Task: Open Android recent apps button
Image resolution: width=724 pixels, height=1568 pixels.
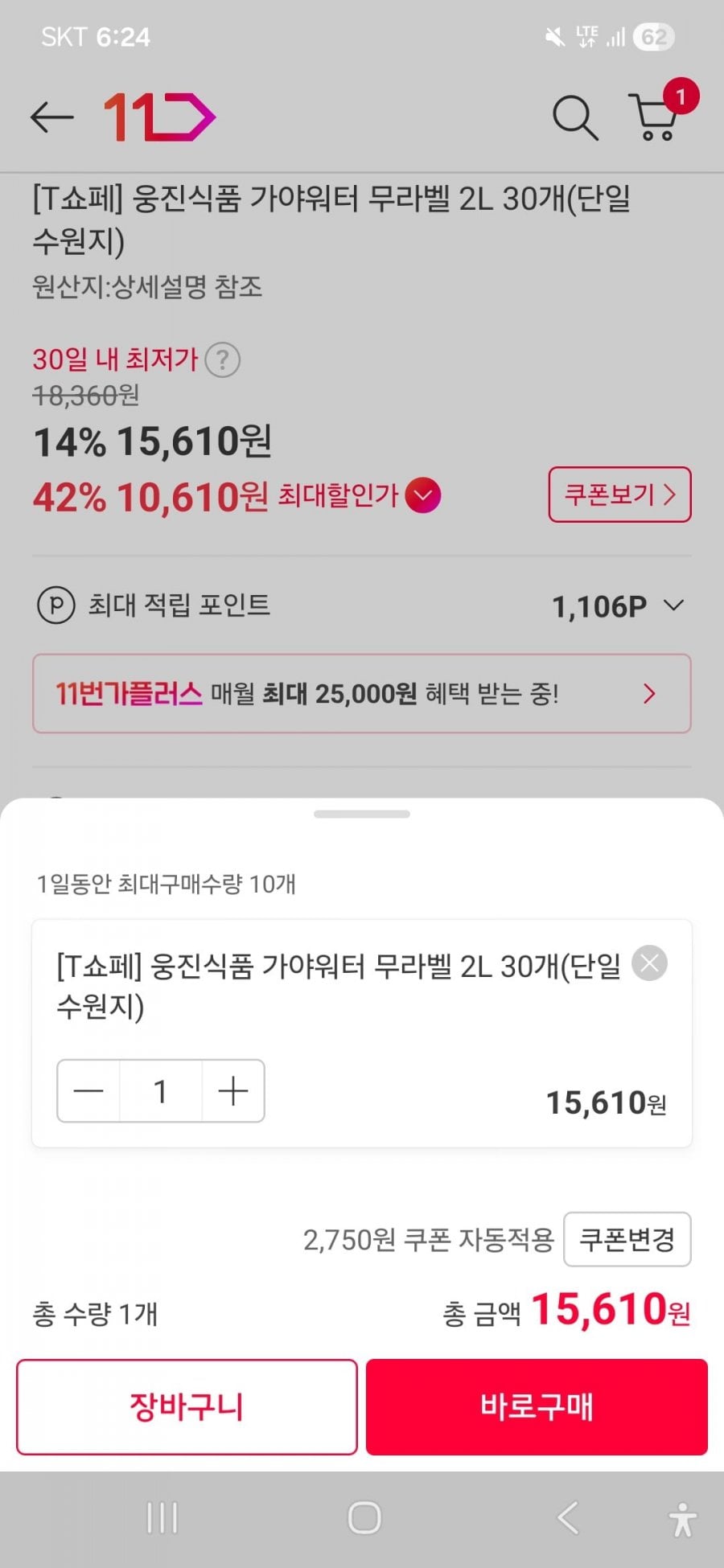Action: click(x=162, y=1518)
